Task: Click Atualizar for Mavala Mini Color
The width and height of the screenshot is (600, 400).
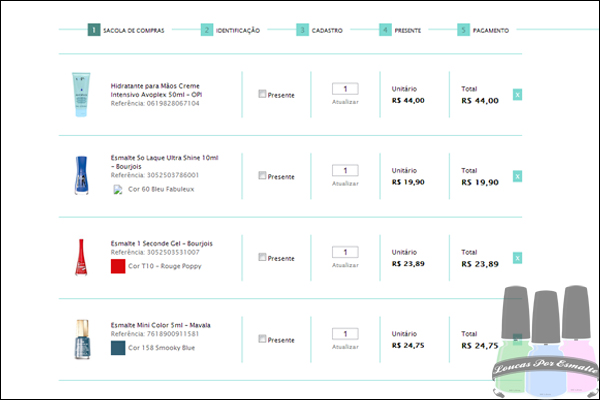Action: click(x=345, y=347)
